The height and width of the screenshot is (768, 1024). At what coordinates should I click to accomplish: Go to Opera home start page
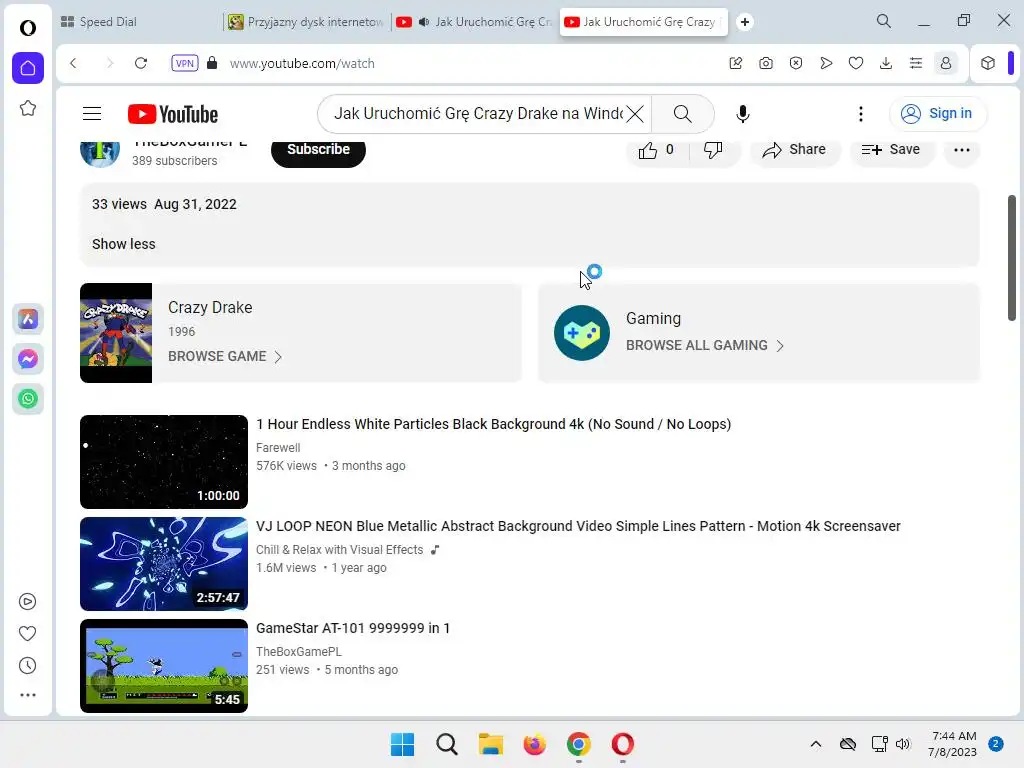point(28,68)
